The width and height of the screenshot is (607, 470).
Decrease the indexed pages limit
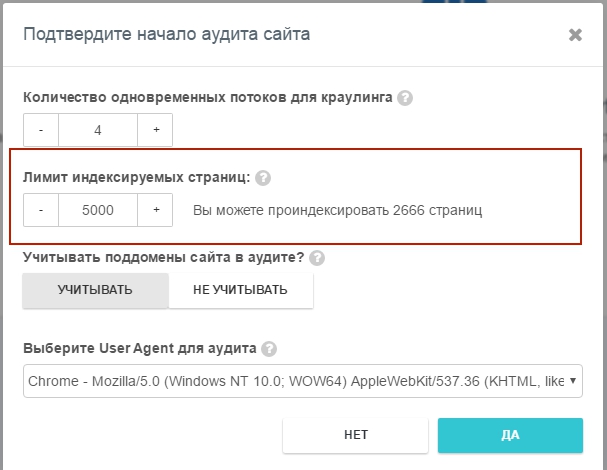[41, 210]
